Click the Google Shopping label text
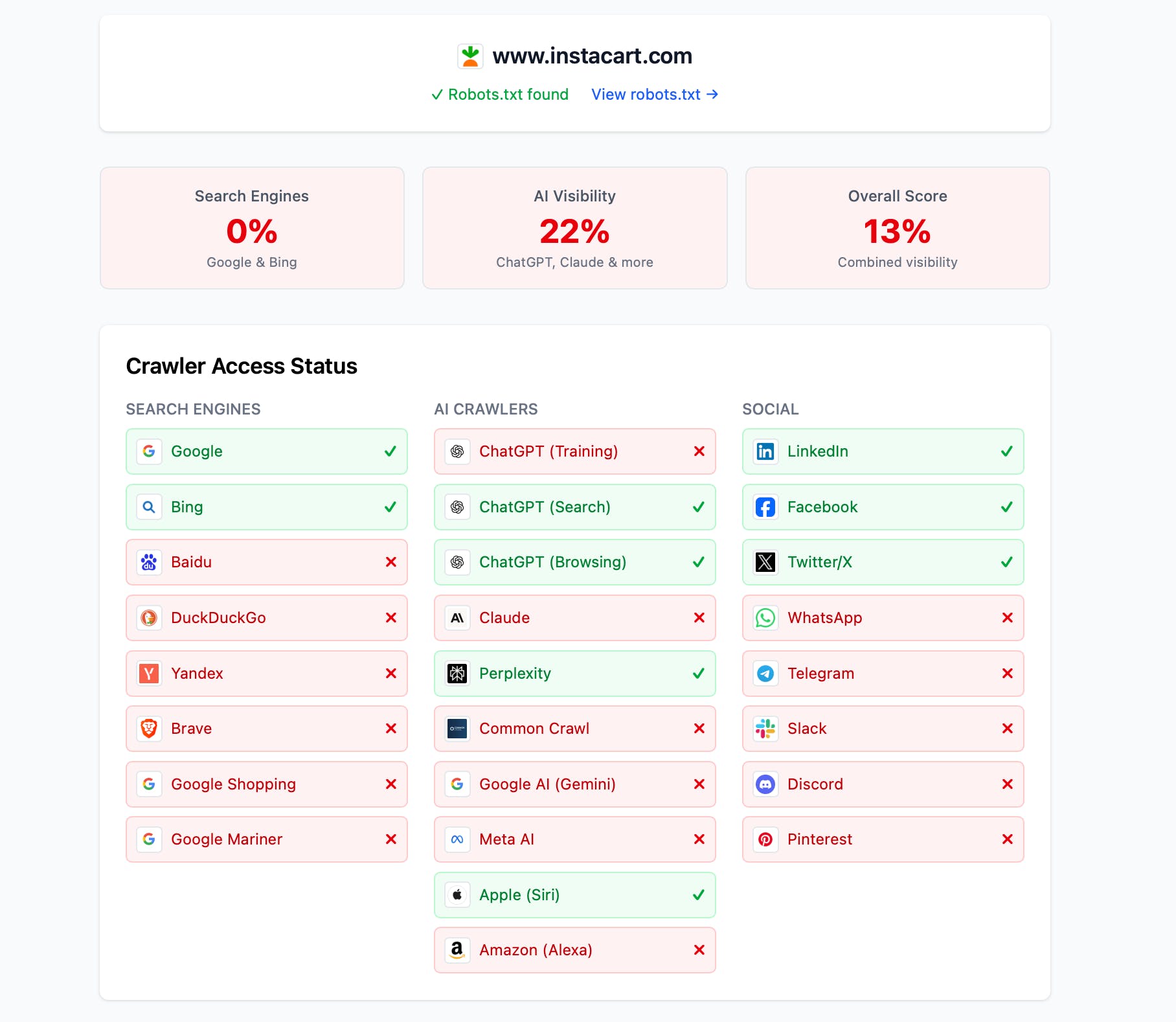The height and width of the screenshot is (1022, 1176). [233, 784]
